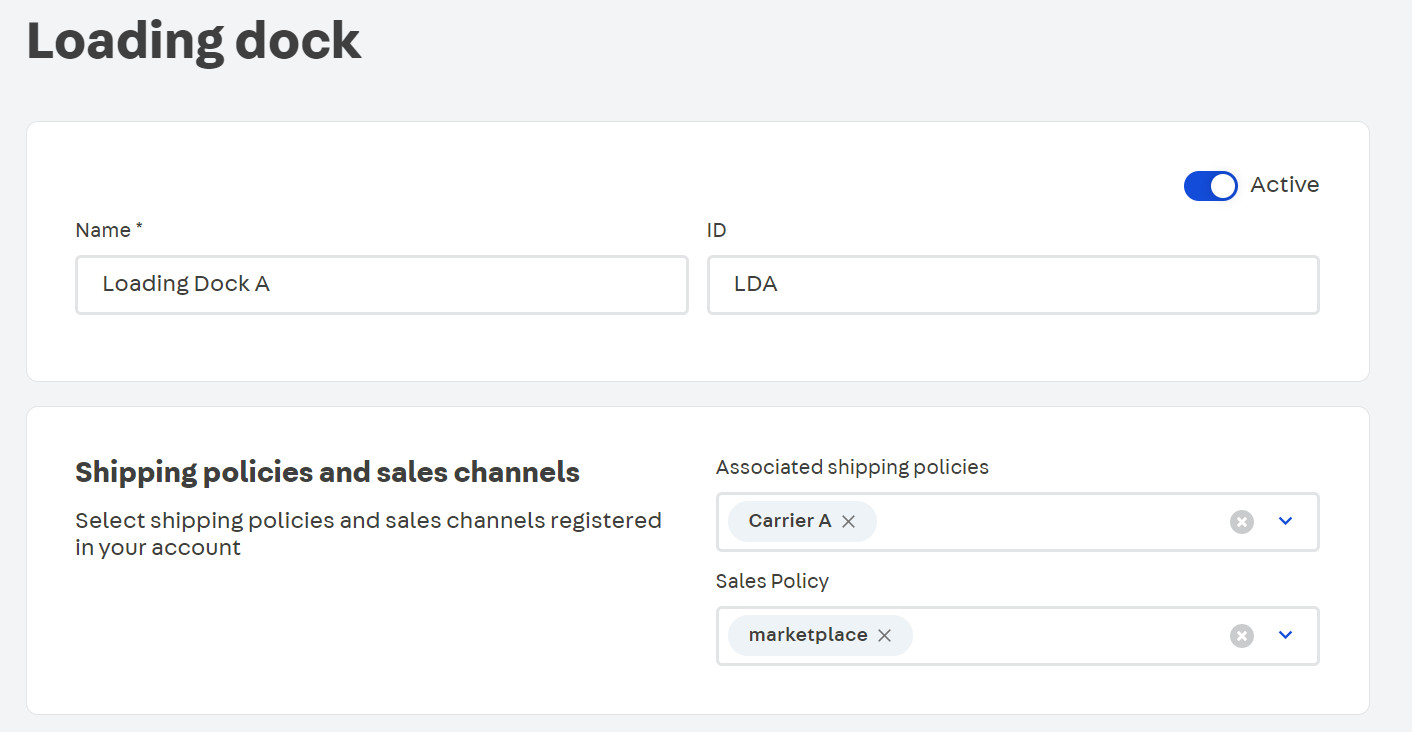Click the marketplace tag text
This screenshot has width=1412, height=732.
(807, 635)
